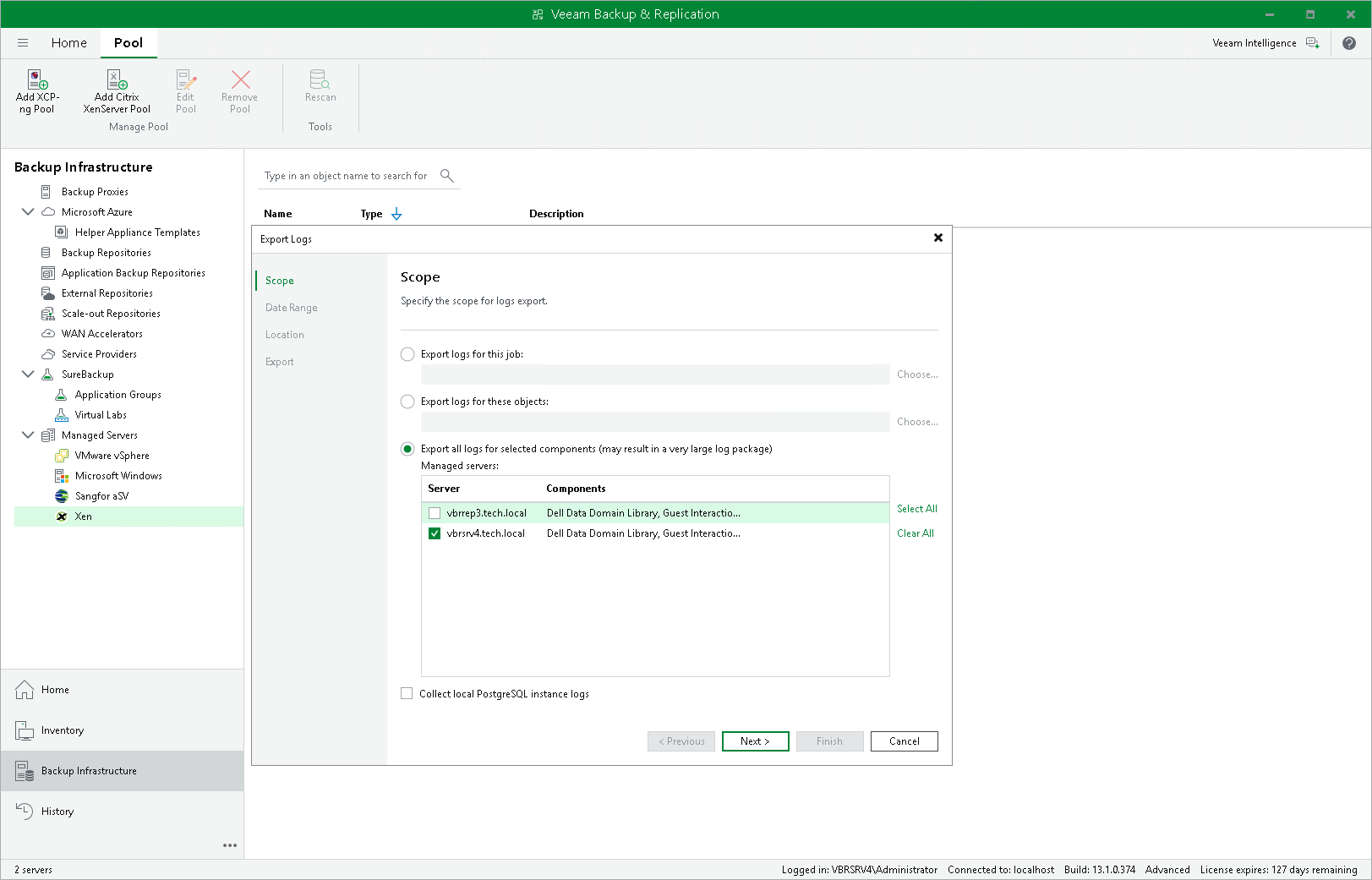1372x880 pixels.
Task: Collapse the SureBackup tree node
Action: coord(28,374)
